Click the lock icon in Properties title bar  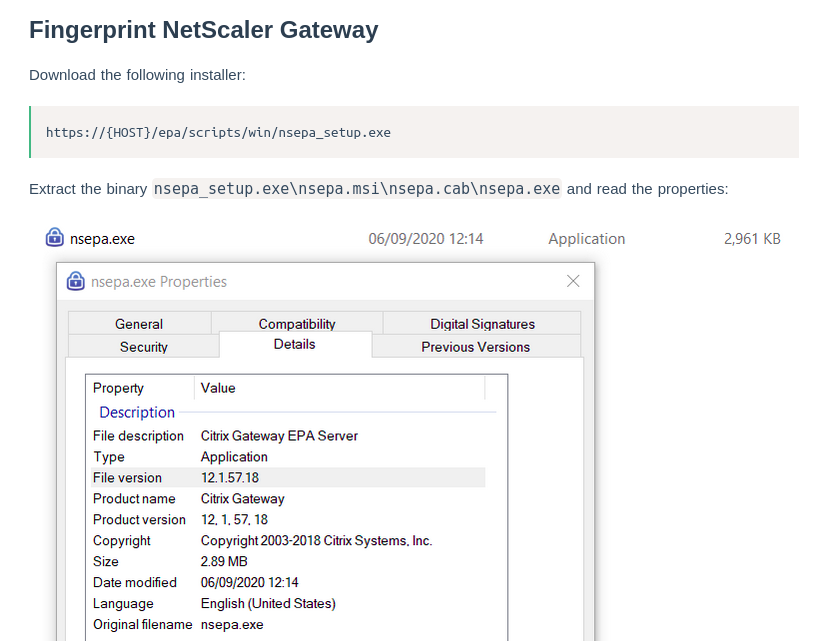point(75,281)
